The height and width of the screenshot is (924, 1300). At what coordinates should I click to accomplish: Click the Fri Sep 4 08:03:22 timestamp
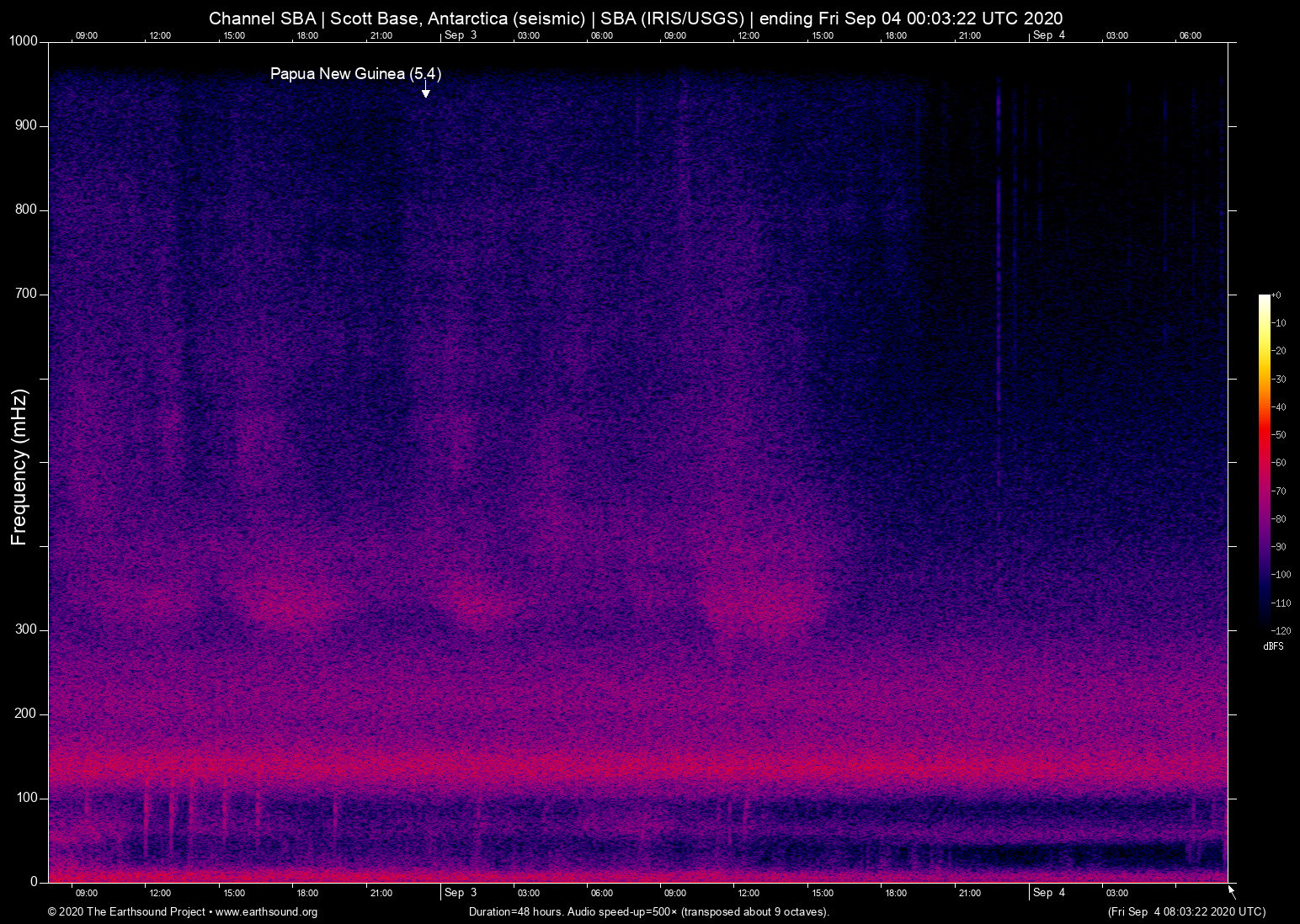point(1186,912)
